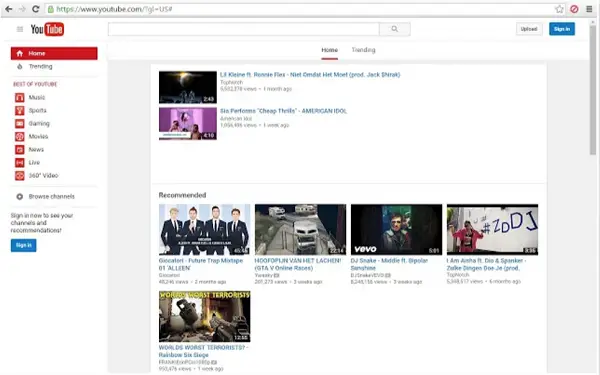This screenshot has width=600, height=375.
Task: Click the YouTube logo
Action: point(47,29)
